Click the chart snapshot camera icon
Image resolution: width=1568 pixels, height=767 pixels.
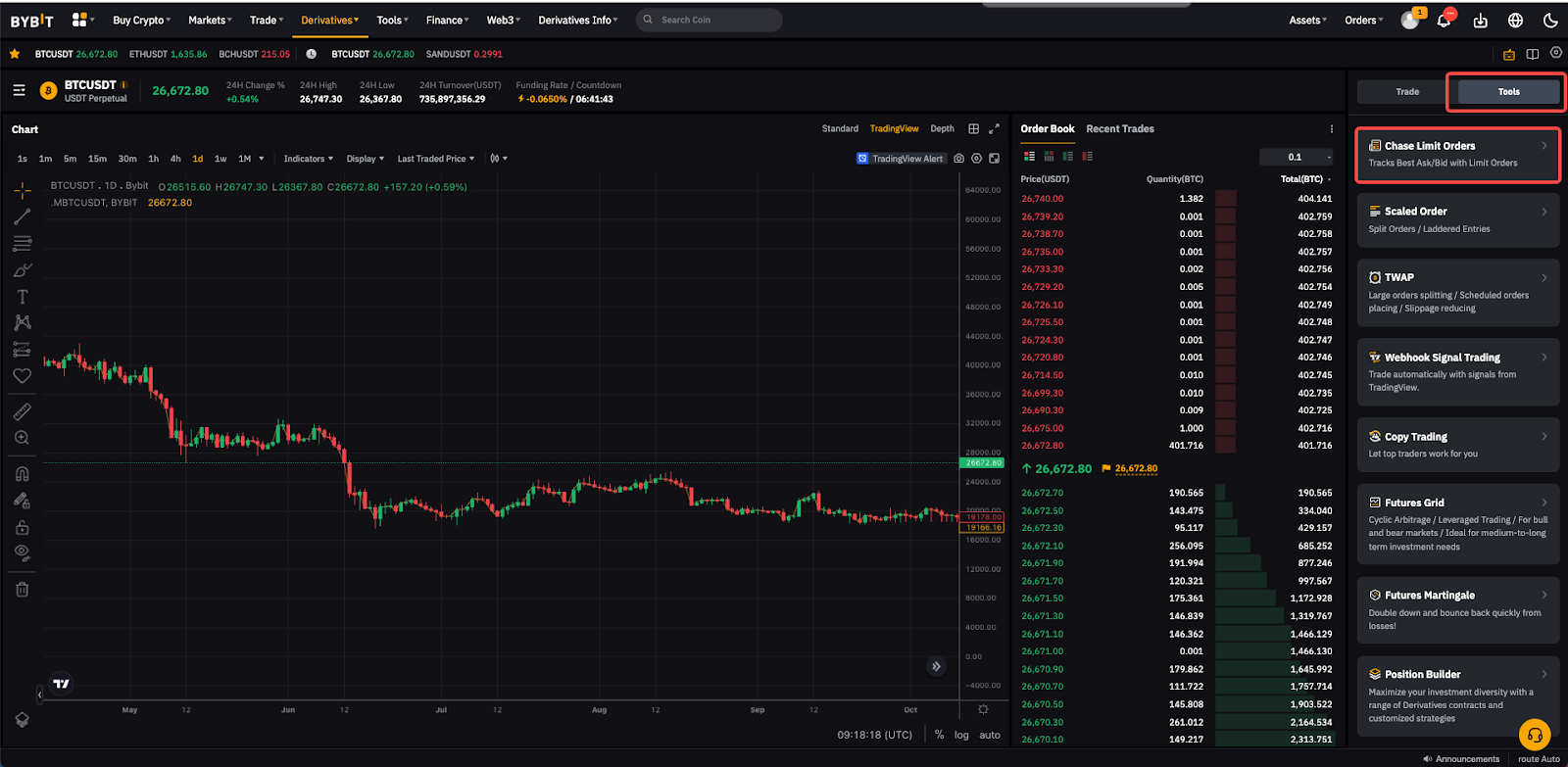click(x=958, y=159)
